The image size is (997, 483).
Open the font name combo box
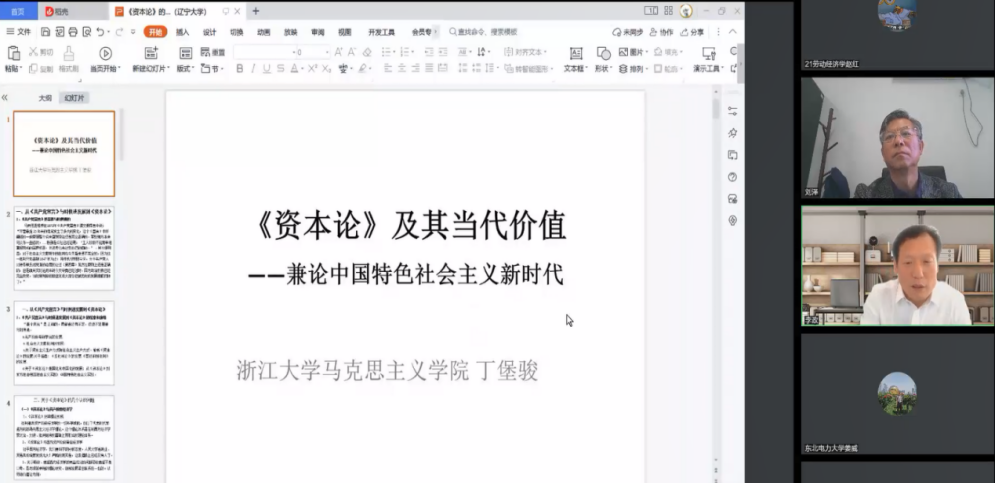point(263,52)
